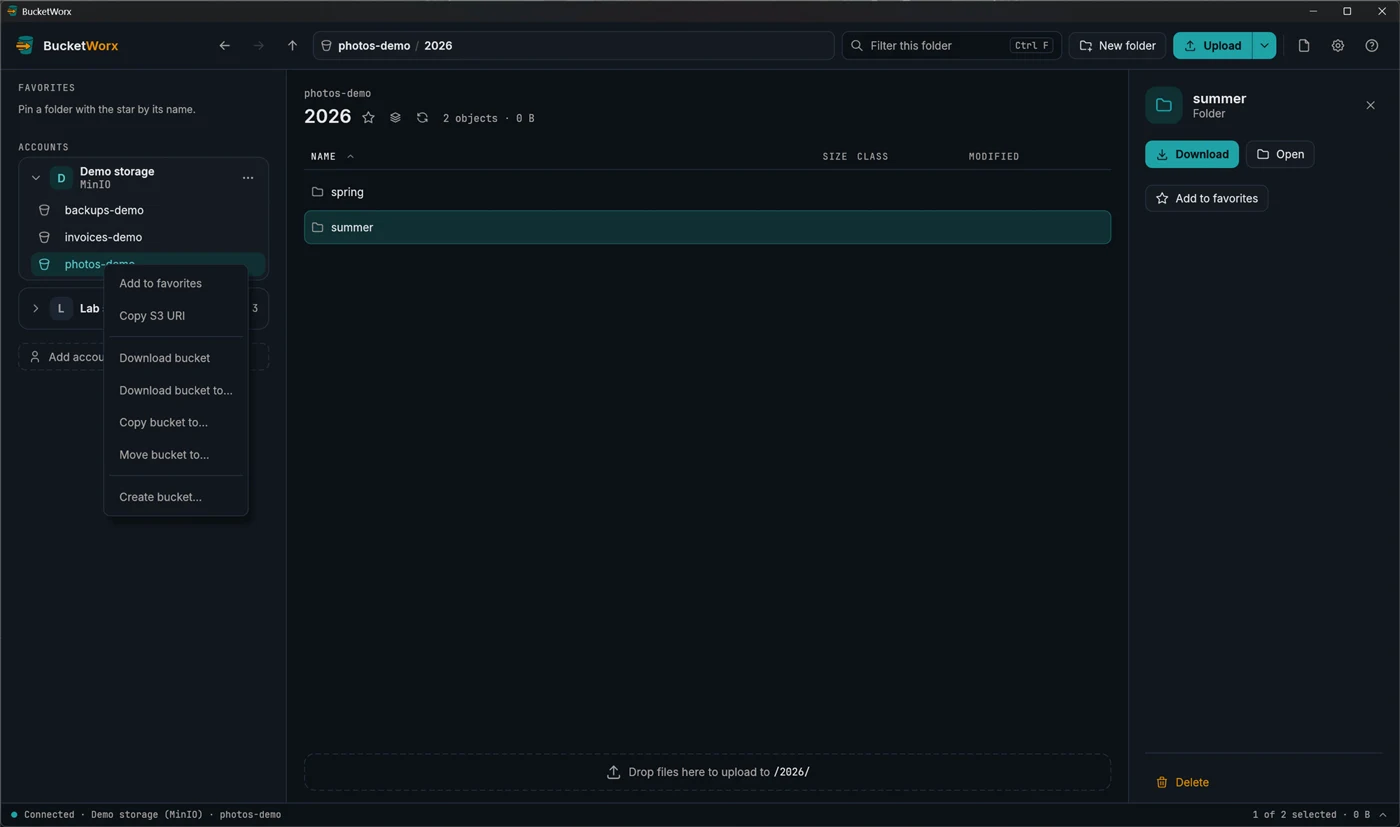Expand the status bar panel chevron

coord(1383,815)
